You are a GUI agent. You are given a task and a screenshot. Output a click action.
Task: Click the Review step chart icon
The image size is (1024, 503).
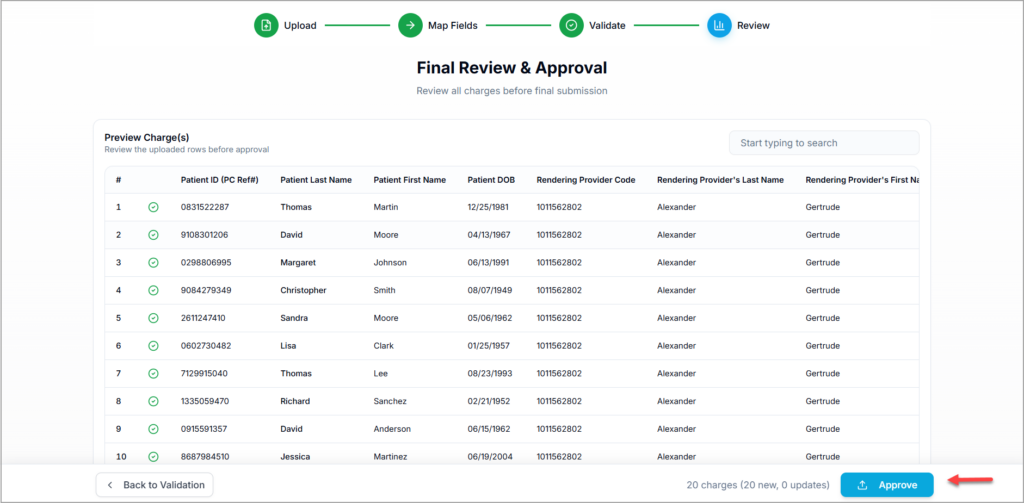pos(719,25)
